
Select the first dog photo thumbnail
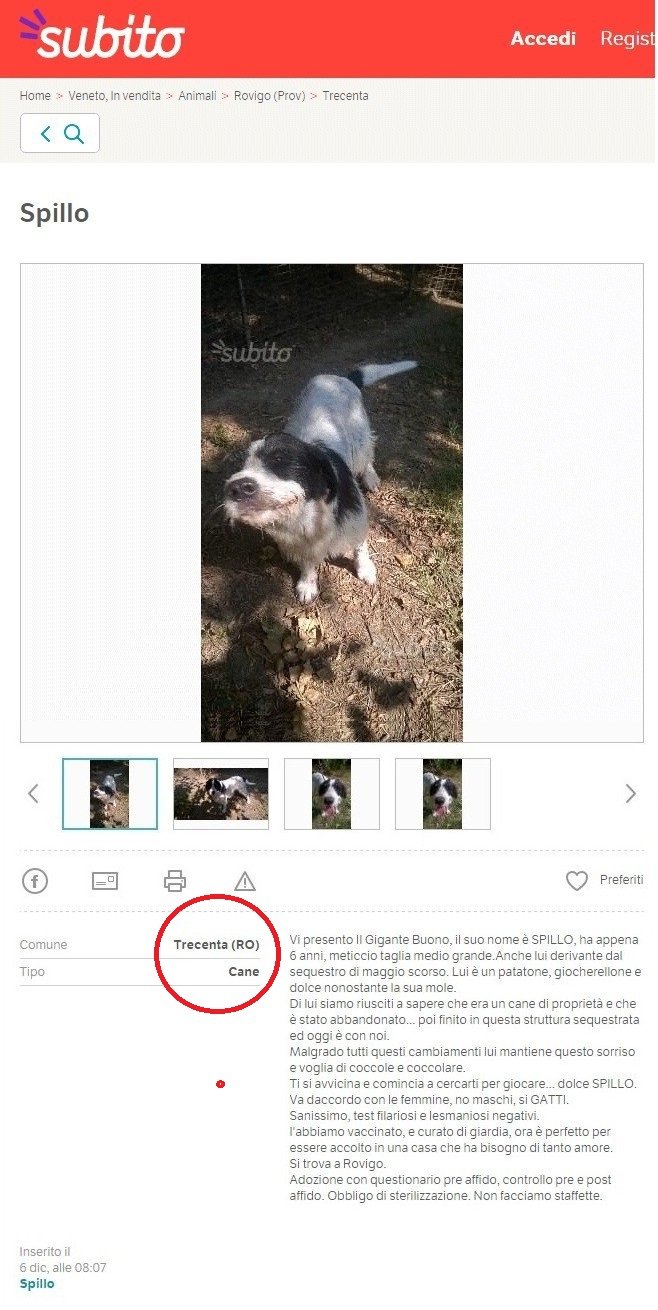[110, 794]
